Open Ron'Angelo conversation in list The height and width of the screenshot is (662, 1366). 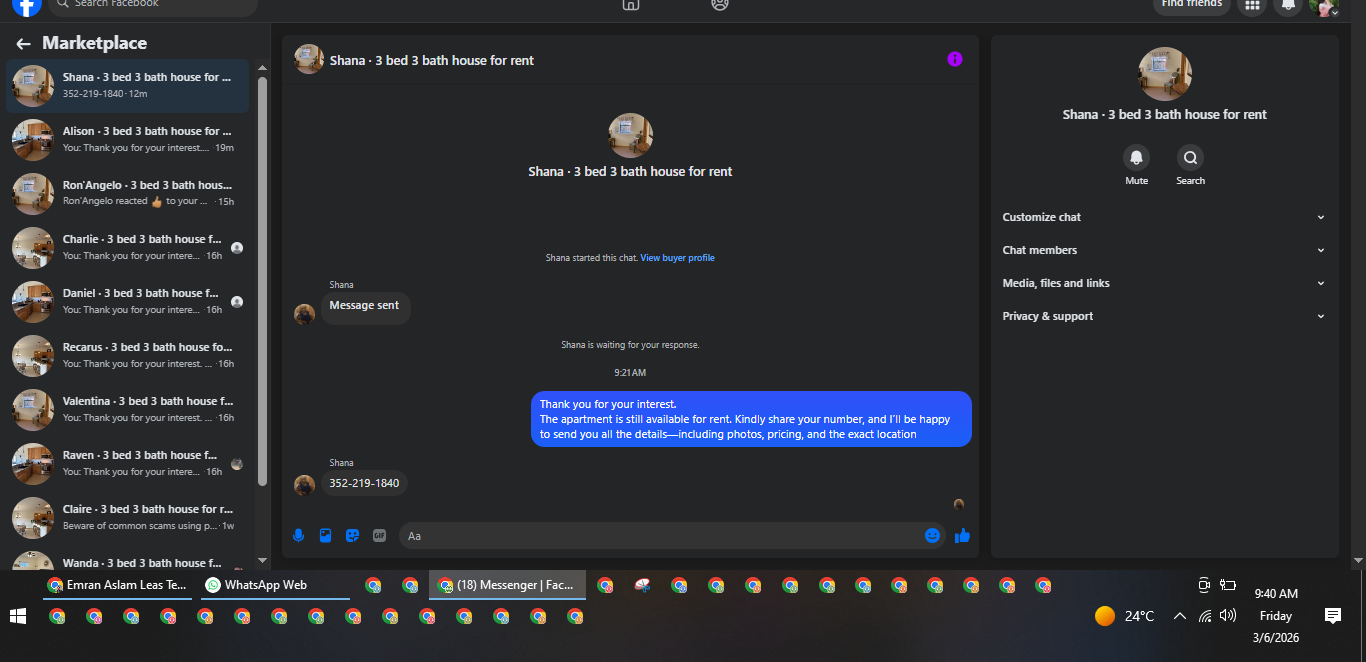pyautogui.click(x=128, y=193)
